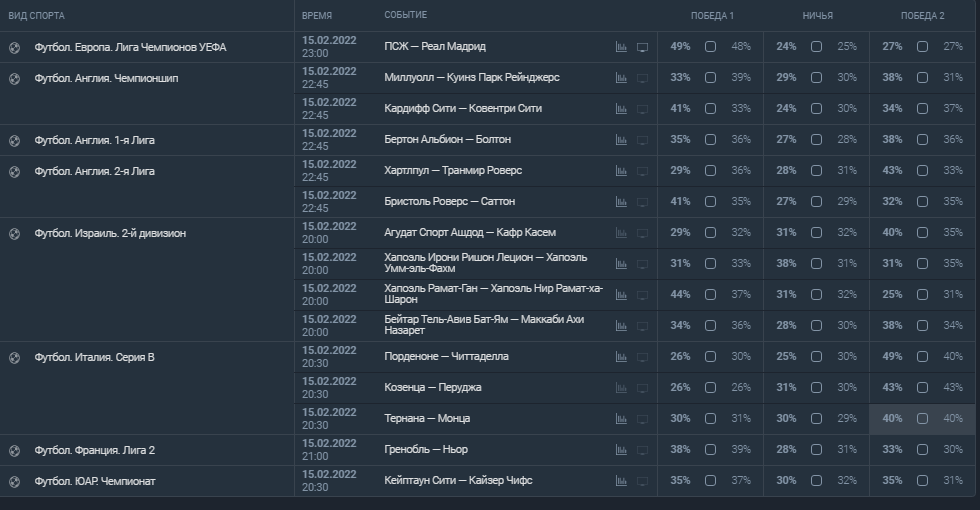Image resolution: width=980 pixels, height=510 pixels.
Task: Click the Вид спорта column header
Action: tap(38, 16)
